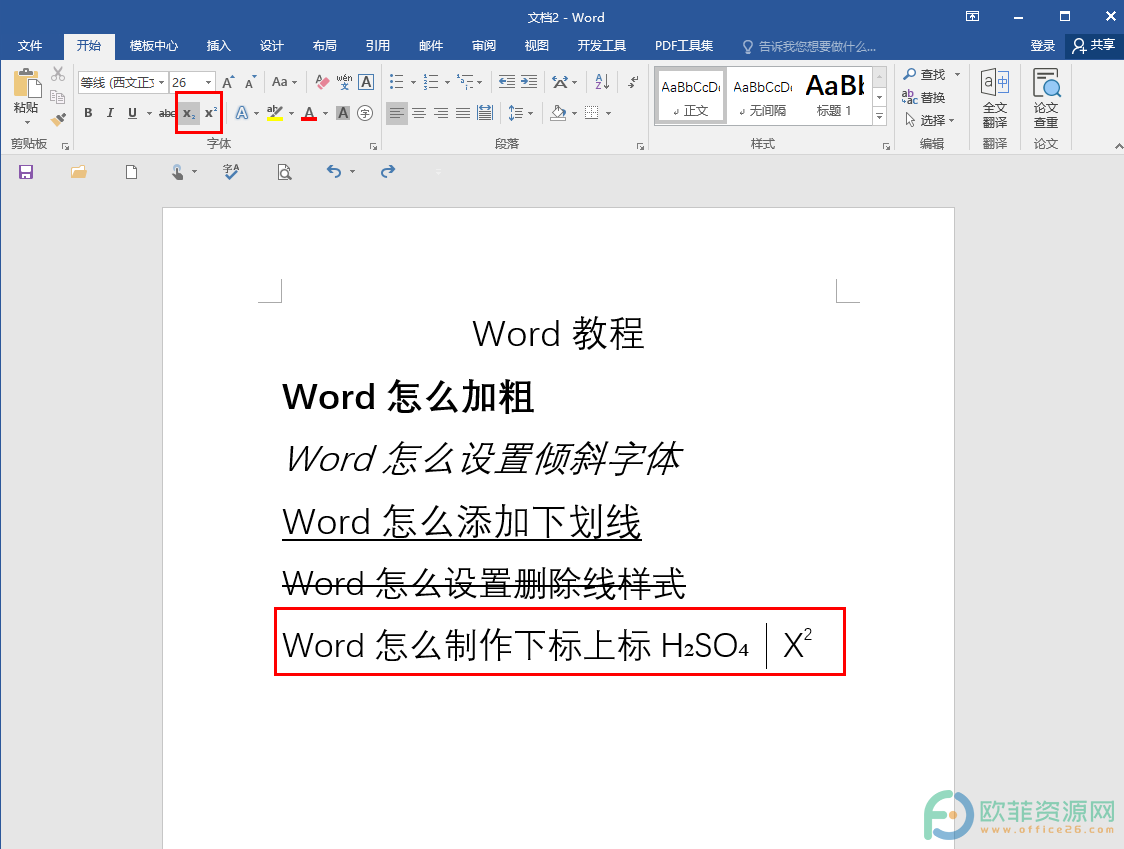Open print preview icon

(x=285, y=172)
